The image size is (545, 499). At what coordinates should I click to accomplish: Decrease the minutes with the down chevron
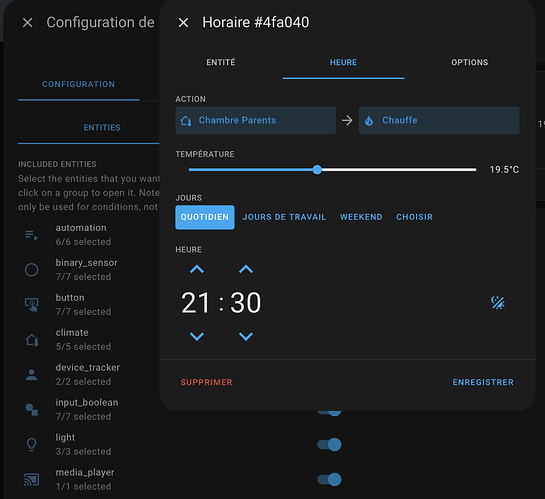coord(246,336)
